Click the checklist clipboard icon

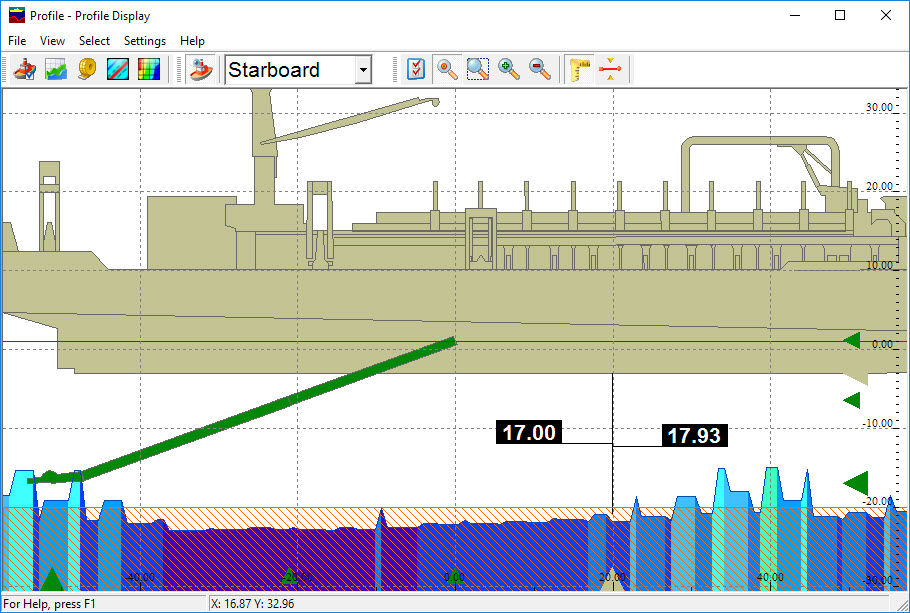click(417, 70)
